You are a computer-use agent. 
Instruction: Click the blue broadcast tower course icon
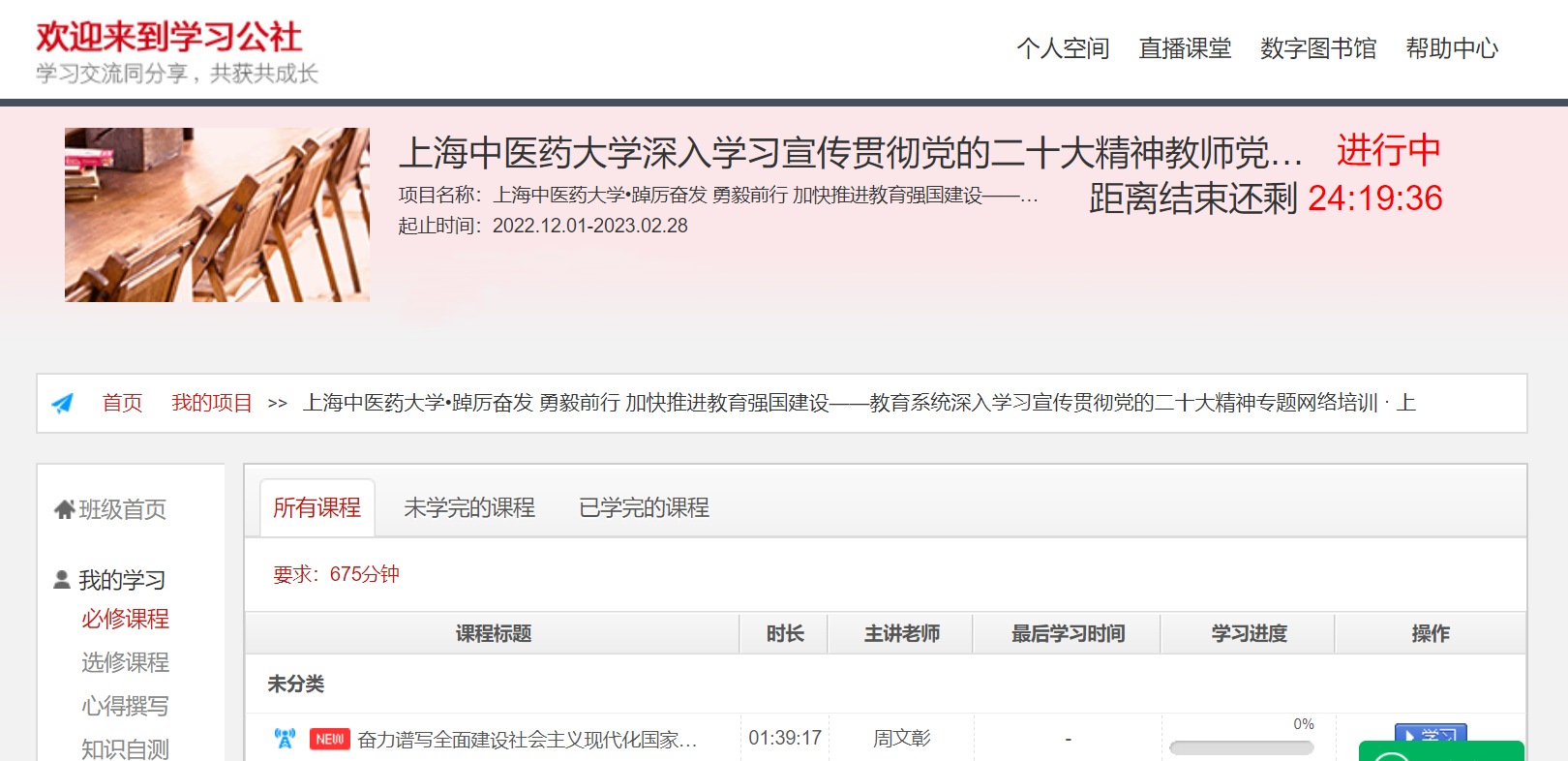285,739
